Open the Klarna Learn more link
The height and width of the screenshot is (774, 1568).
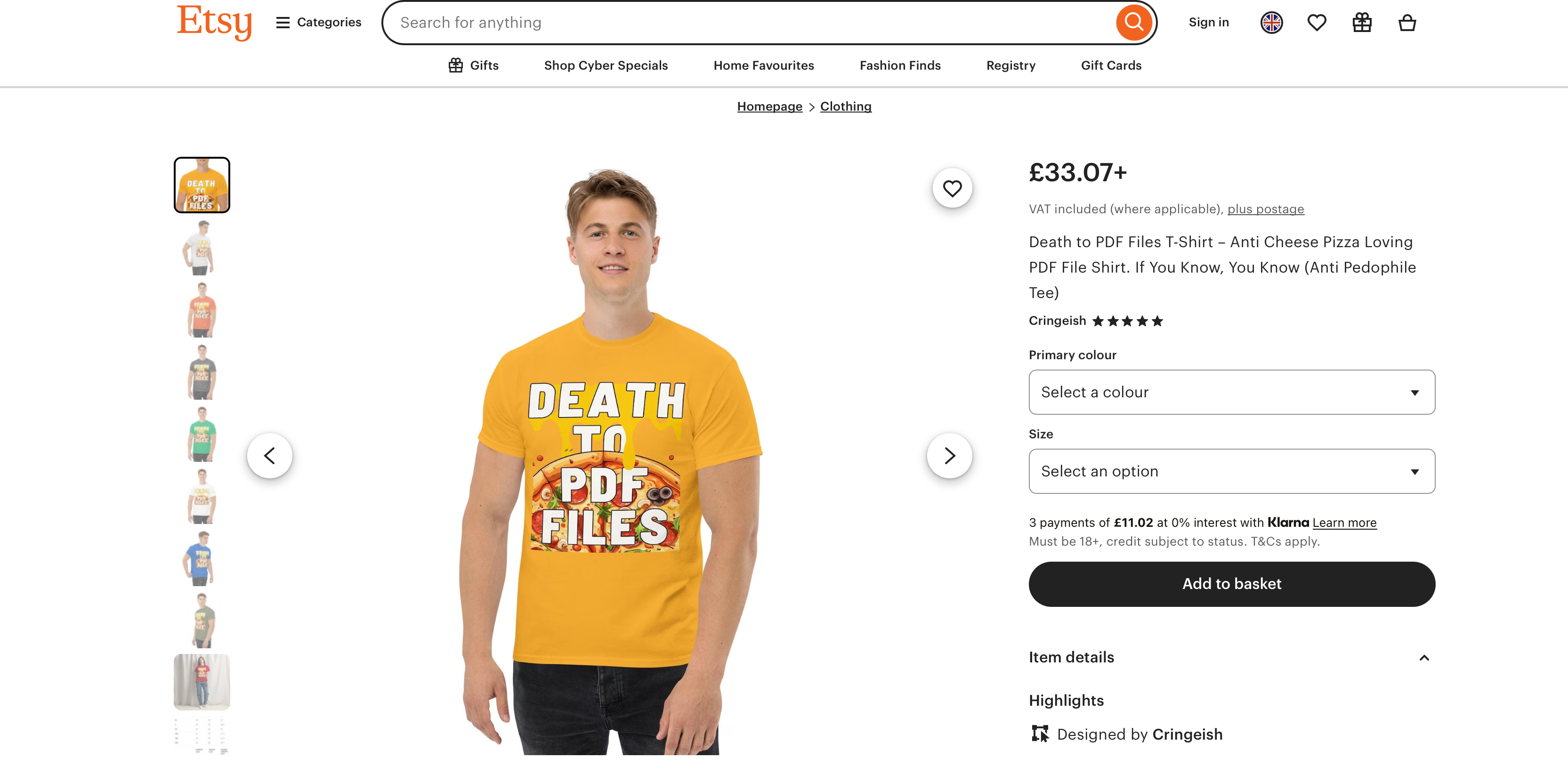point(1344,523)
